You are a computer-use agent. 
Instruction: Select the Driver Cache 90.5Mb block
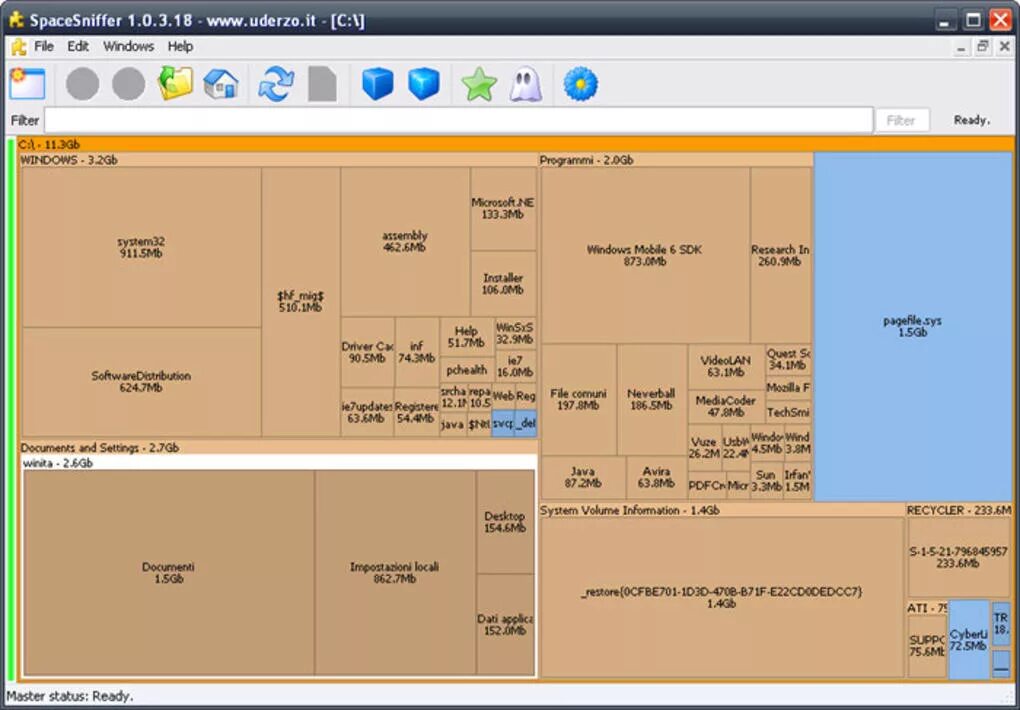pyautogui.click(x=368, y=352)
